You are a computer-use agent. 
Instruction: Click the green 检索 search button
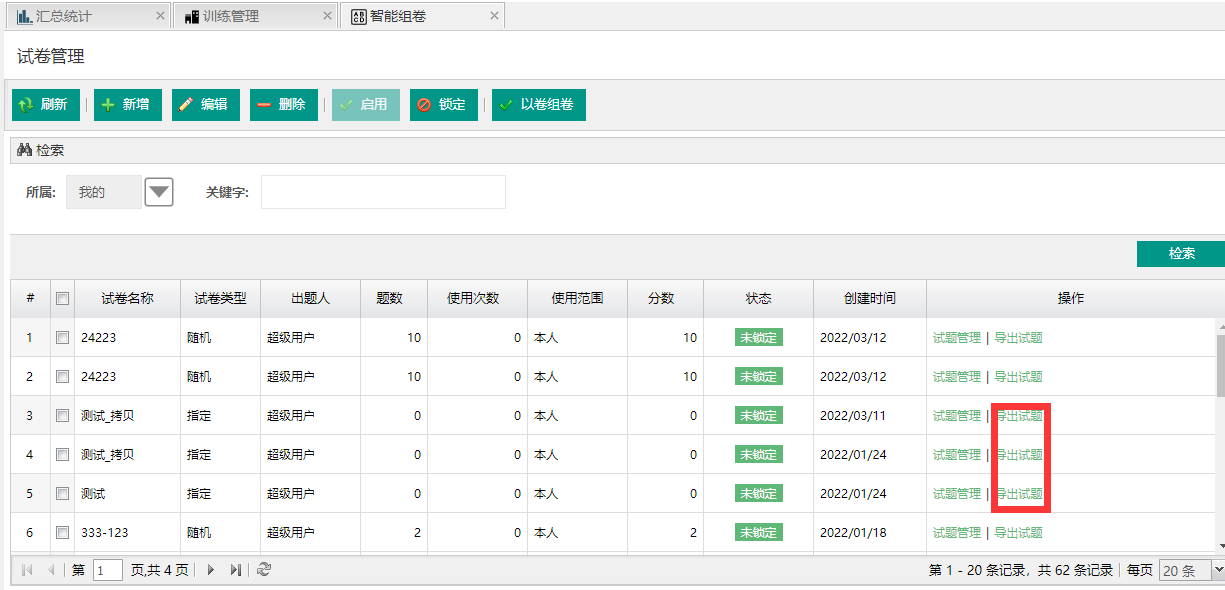[1181, 254]
